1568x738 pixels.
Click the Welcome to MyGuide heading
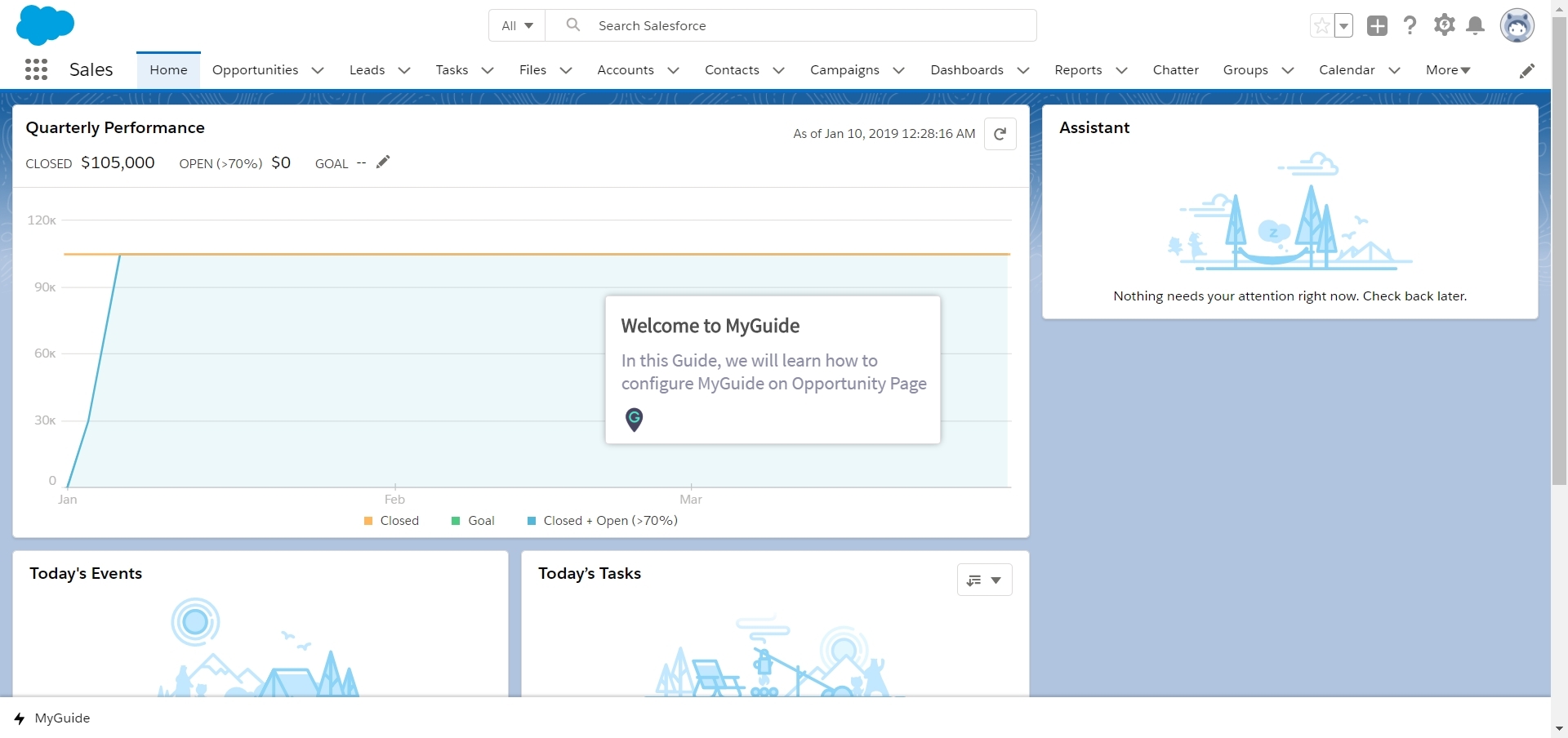710,326
